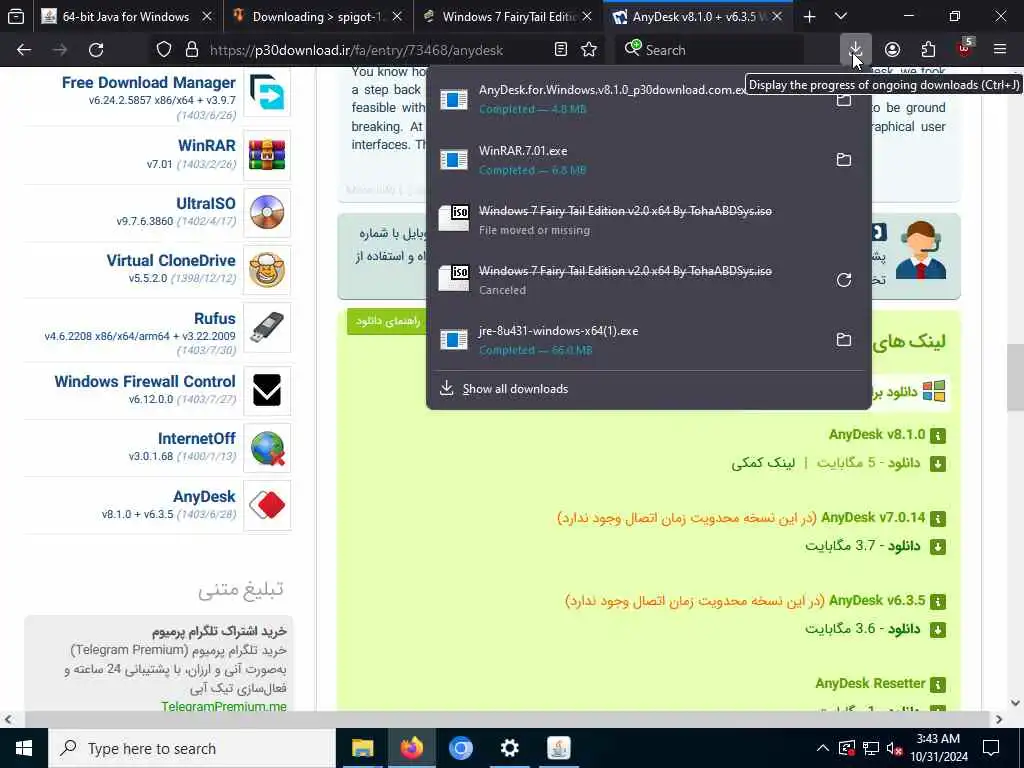
Task: Open File Explorer from the taskbar
Action: pyautogui.click(x=362, y=748)
